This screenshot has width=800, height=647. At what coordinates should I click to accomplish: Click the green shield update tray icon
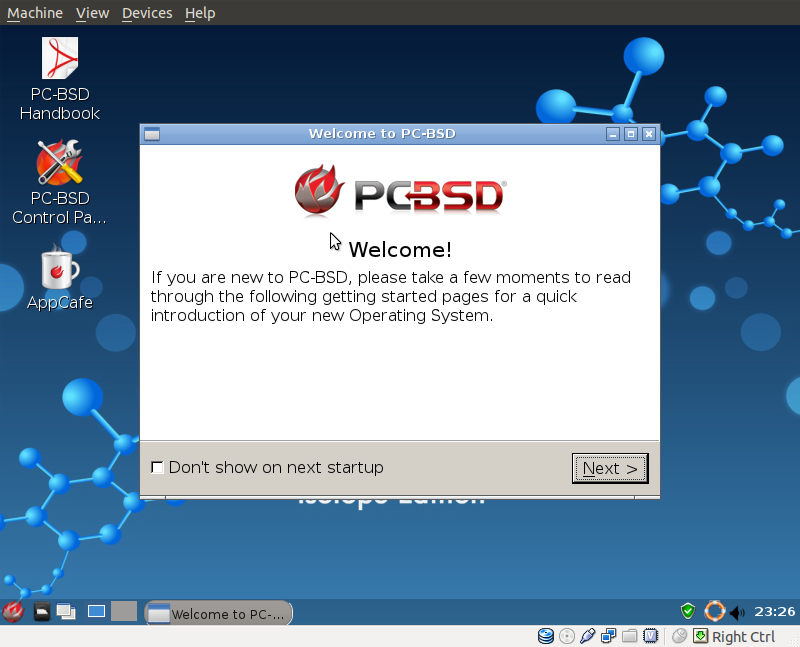pyautogui.click(x=688, y=611)
